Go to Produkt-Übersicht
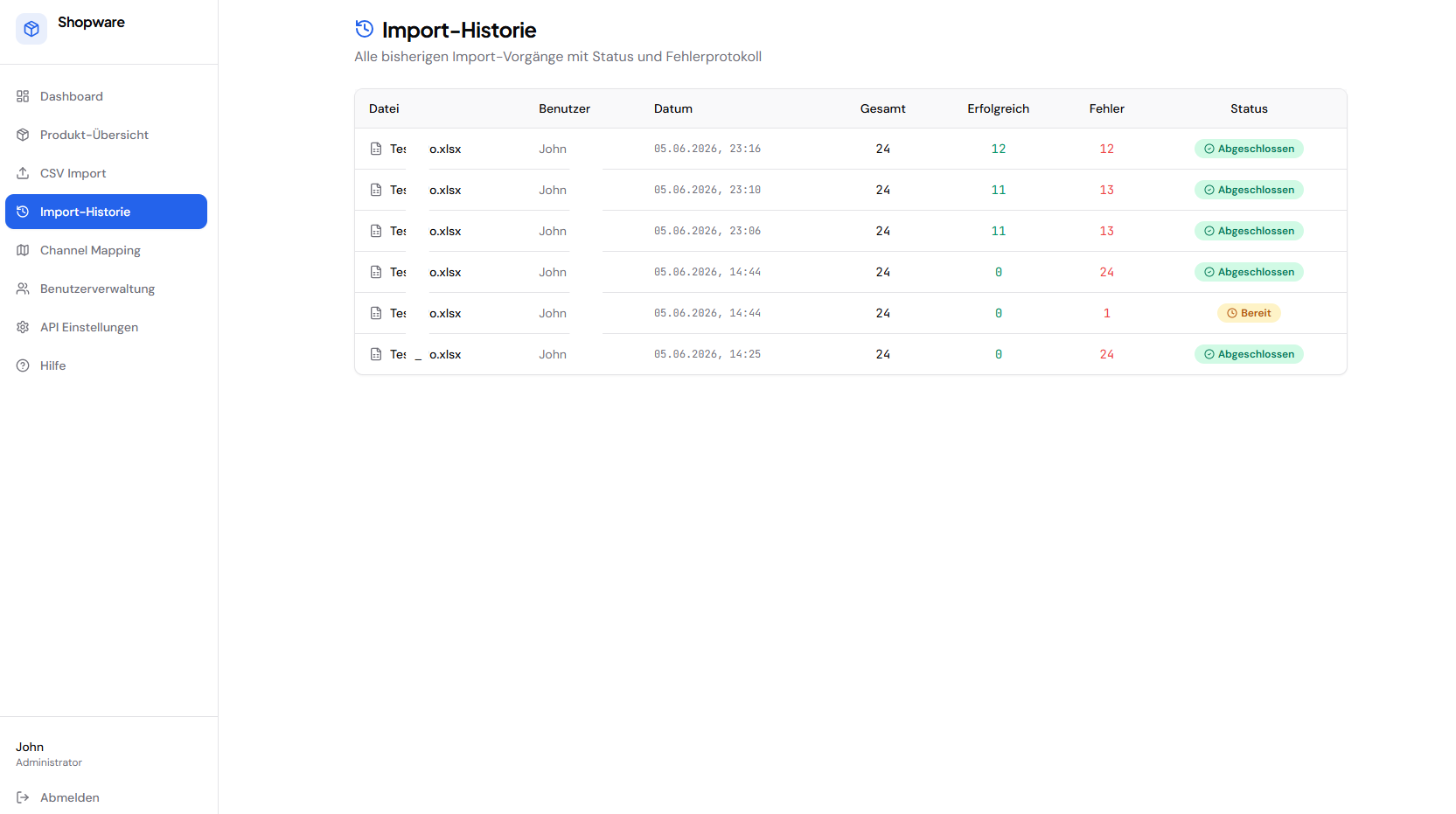 point(106,135)
